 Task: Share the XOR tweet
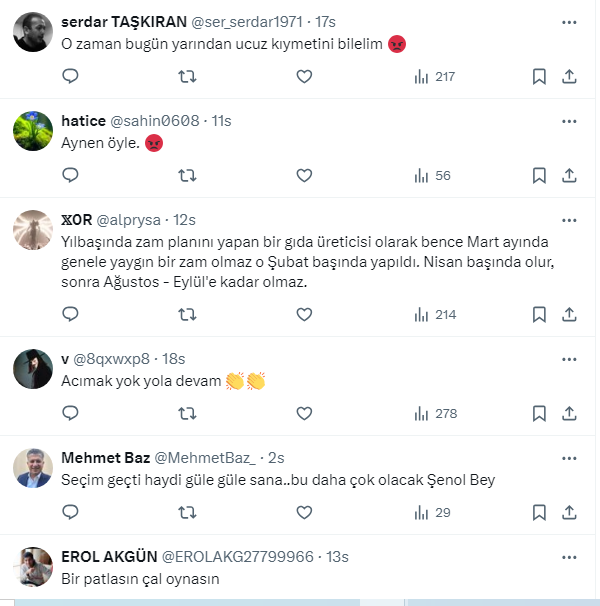click(x=568, y=314)
